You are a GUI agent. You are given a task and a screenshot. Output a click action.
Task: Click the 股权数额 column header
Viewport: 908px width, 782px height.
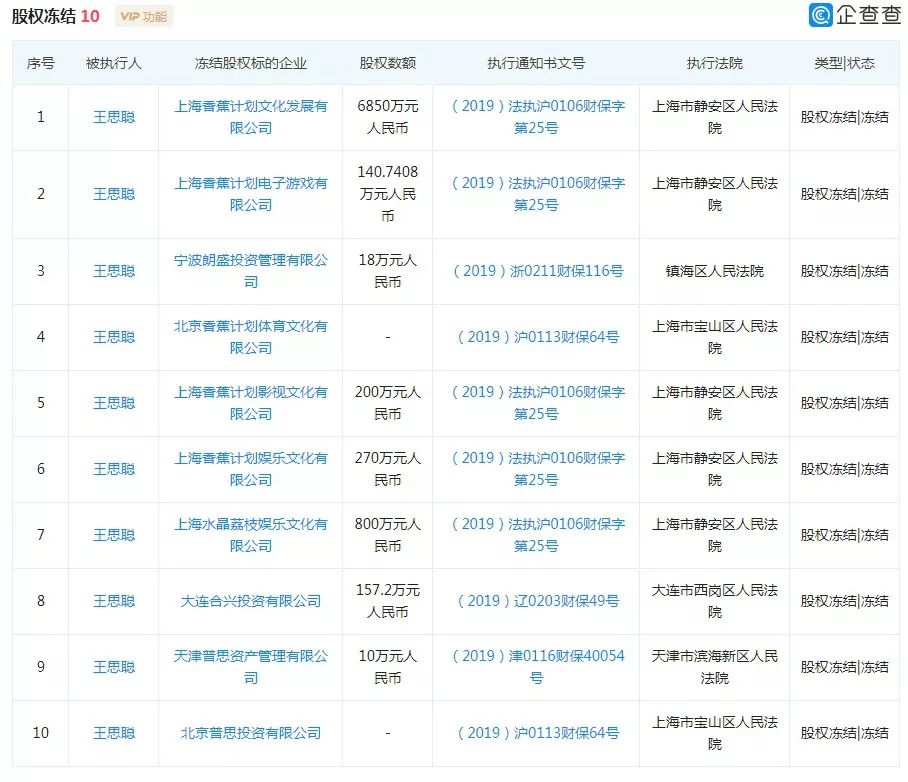[387, 63]
